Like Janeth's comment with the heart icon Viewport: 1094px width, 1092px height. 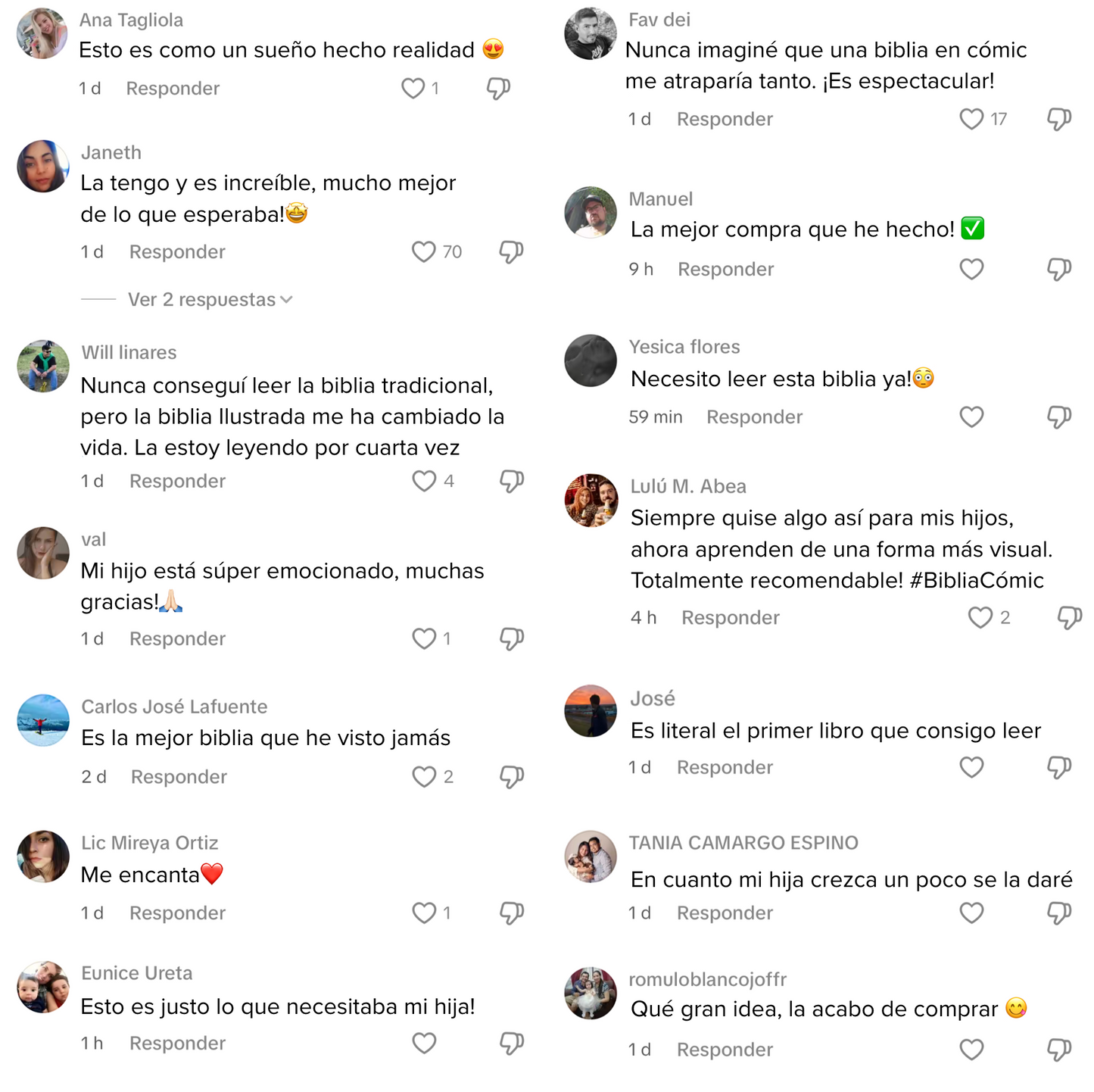pyautogui.click(x=423, y=252)
